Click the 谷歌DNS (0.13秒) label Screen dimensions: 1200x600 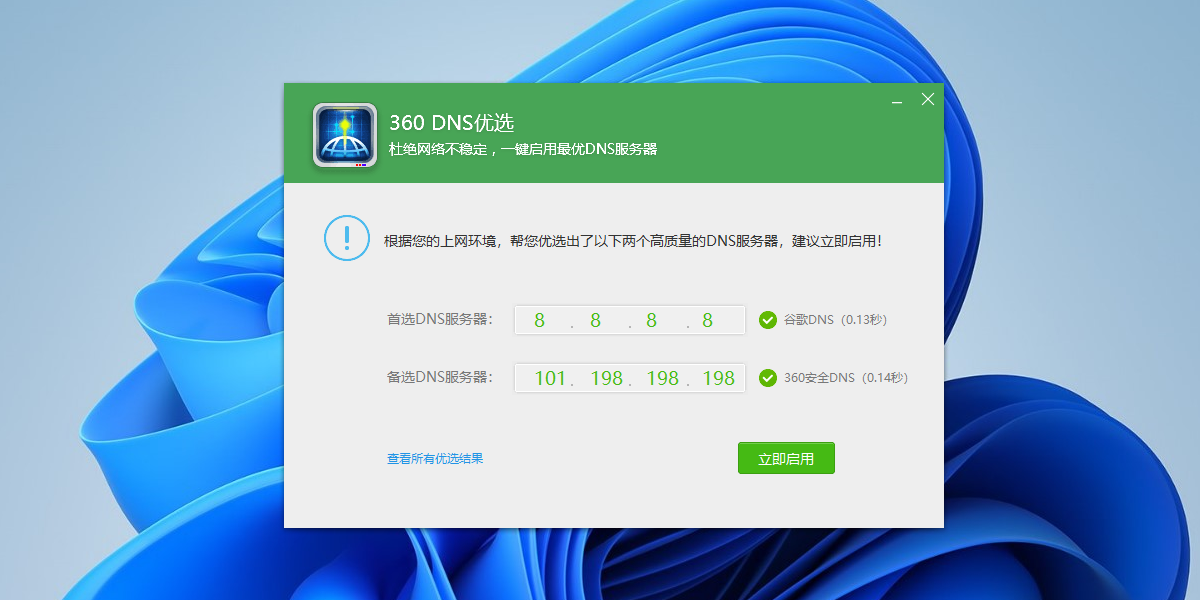coord(835,320)
